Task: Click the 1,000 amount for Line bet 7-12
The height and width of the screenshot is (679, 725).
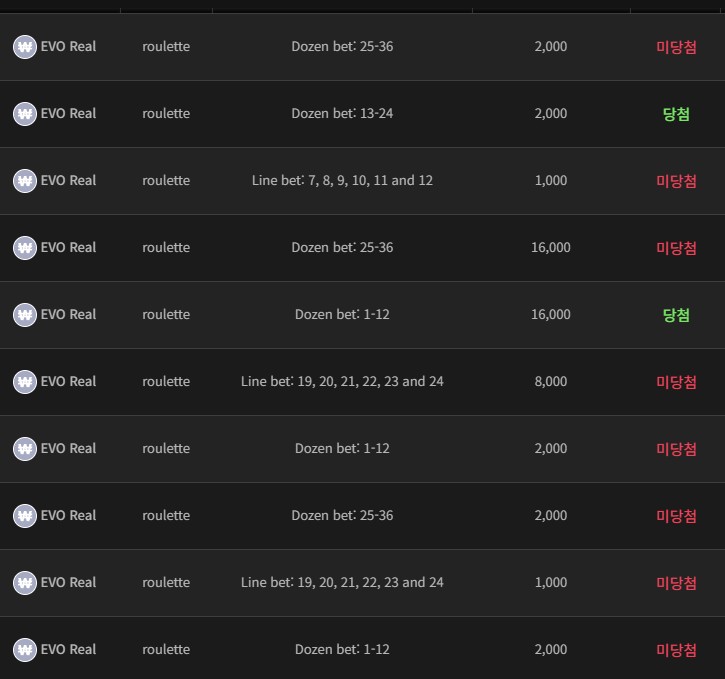Action: click(550, 181)
